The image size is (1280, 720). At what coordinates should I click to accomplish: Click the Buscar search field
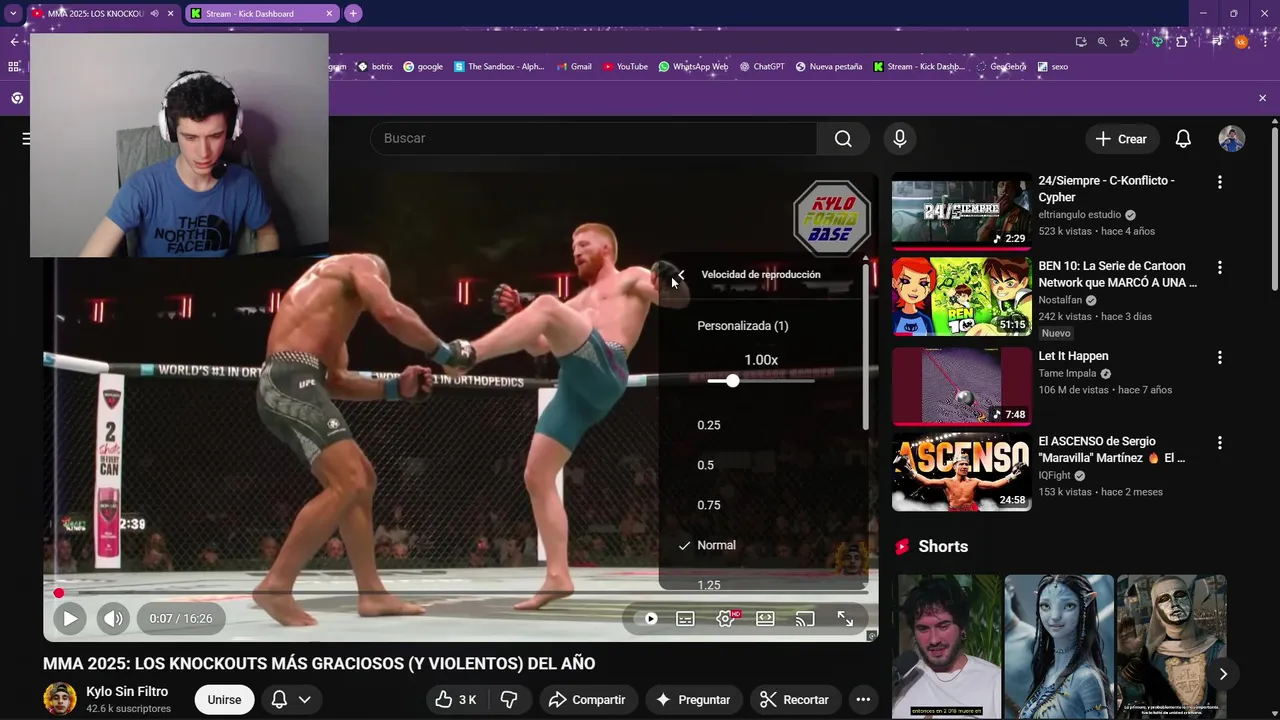(x=594, y=138)
